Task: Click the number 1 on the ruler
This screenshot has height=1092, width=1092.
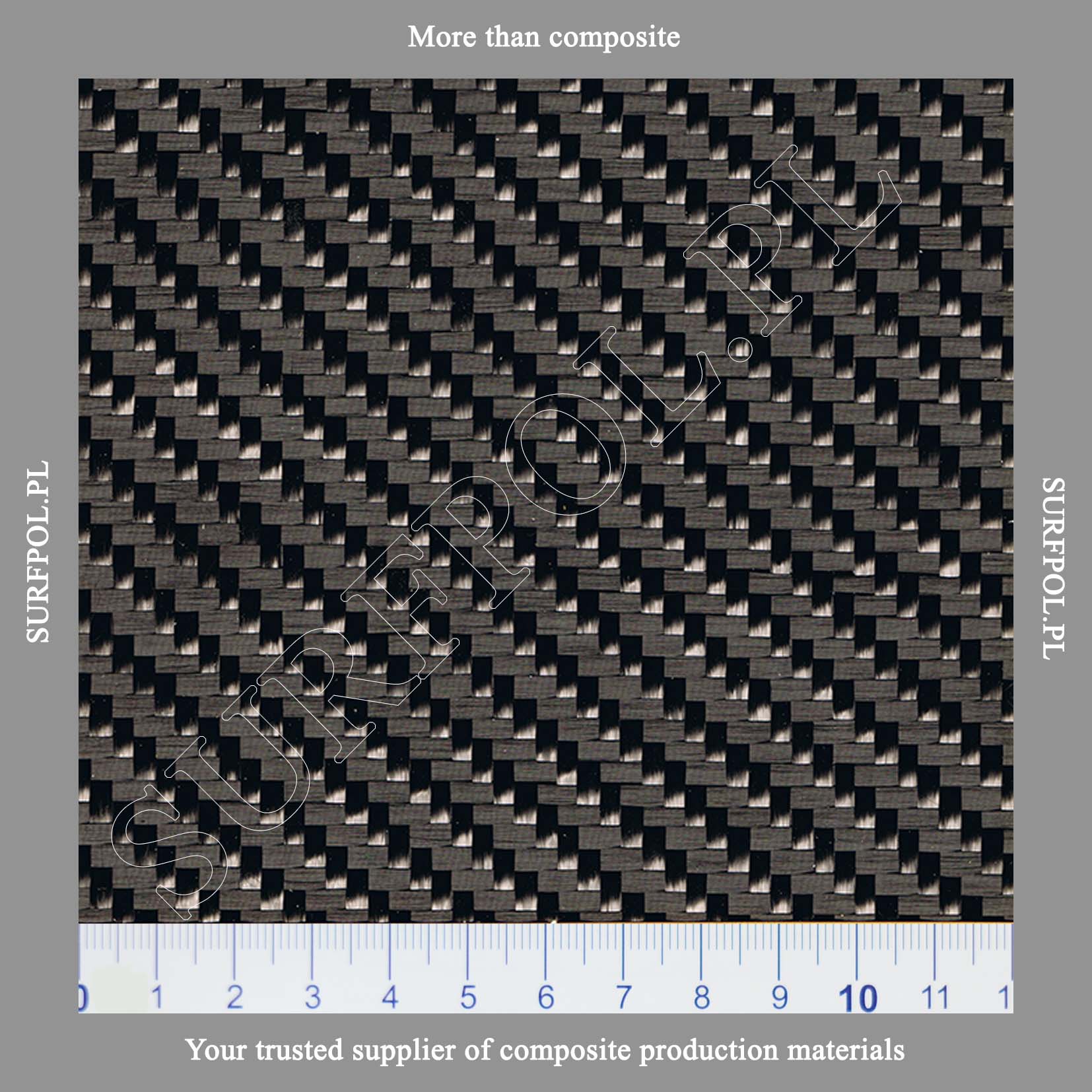Action: [x=157, y=997]
